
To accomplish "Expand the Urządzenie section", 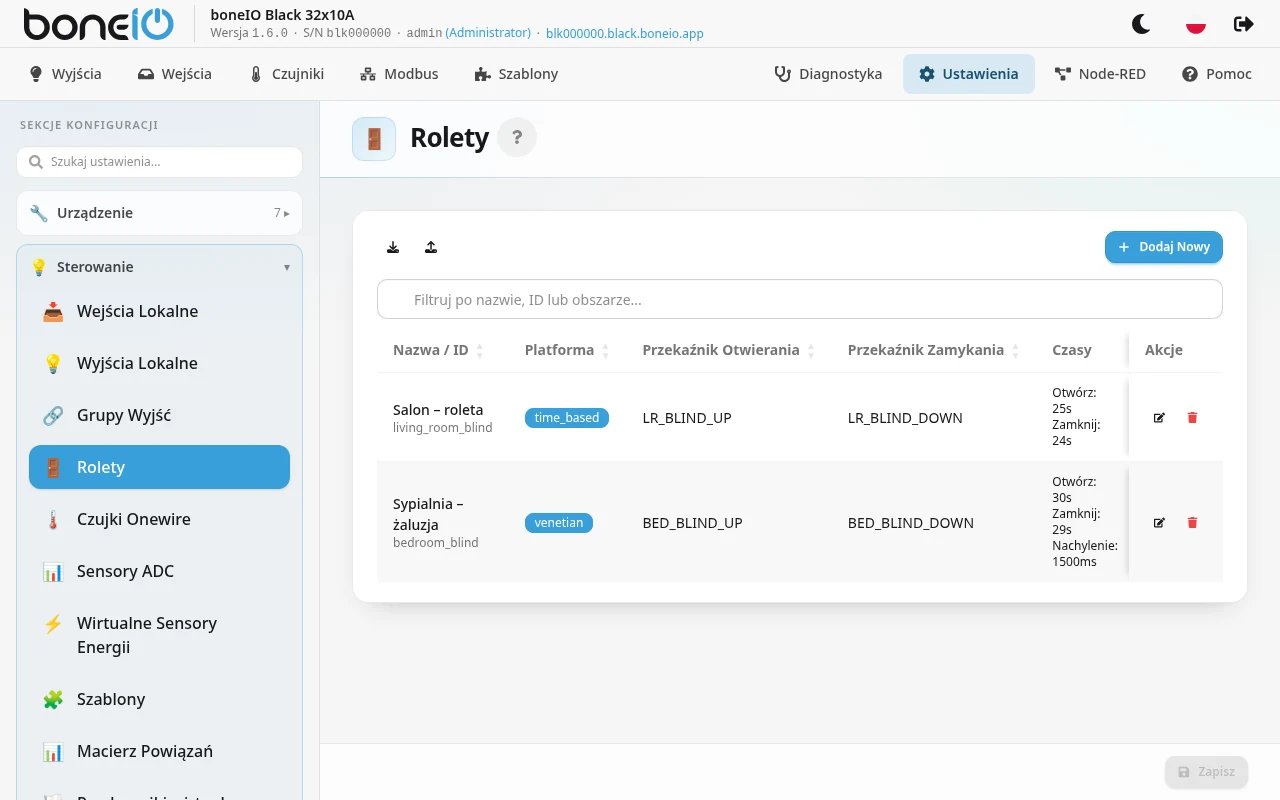I will pyautogui.click(x=159, y=213).
